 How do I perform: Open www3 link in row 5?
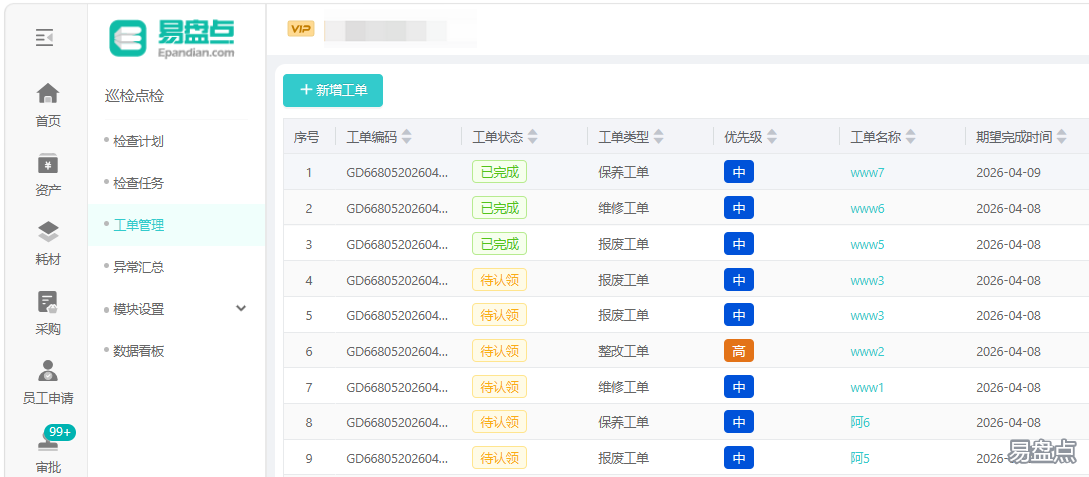[x=867, y=315]
